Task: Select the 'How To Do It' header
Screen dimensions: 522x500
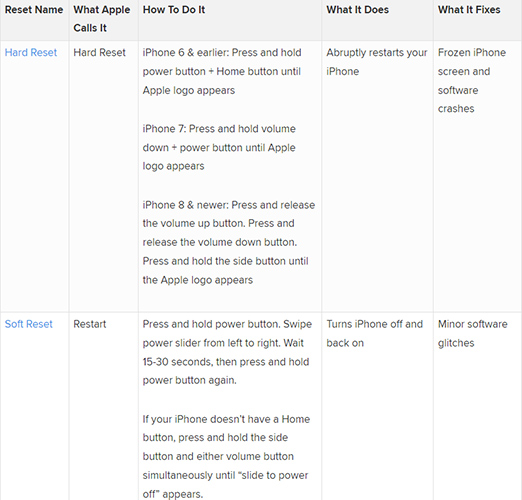Action: coord(174,10)
